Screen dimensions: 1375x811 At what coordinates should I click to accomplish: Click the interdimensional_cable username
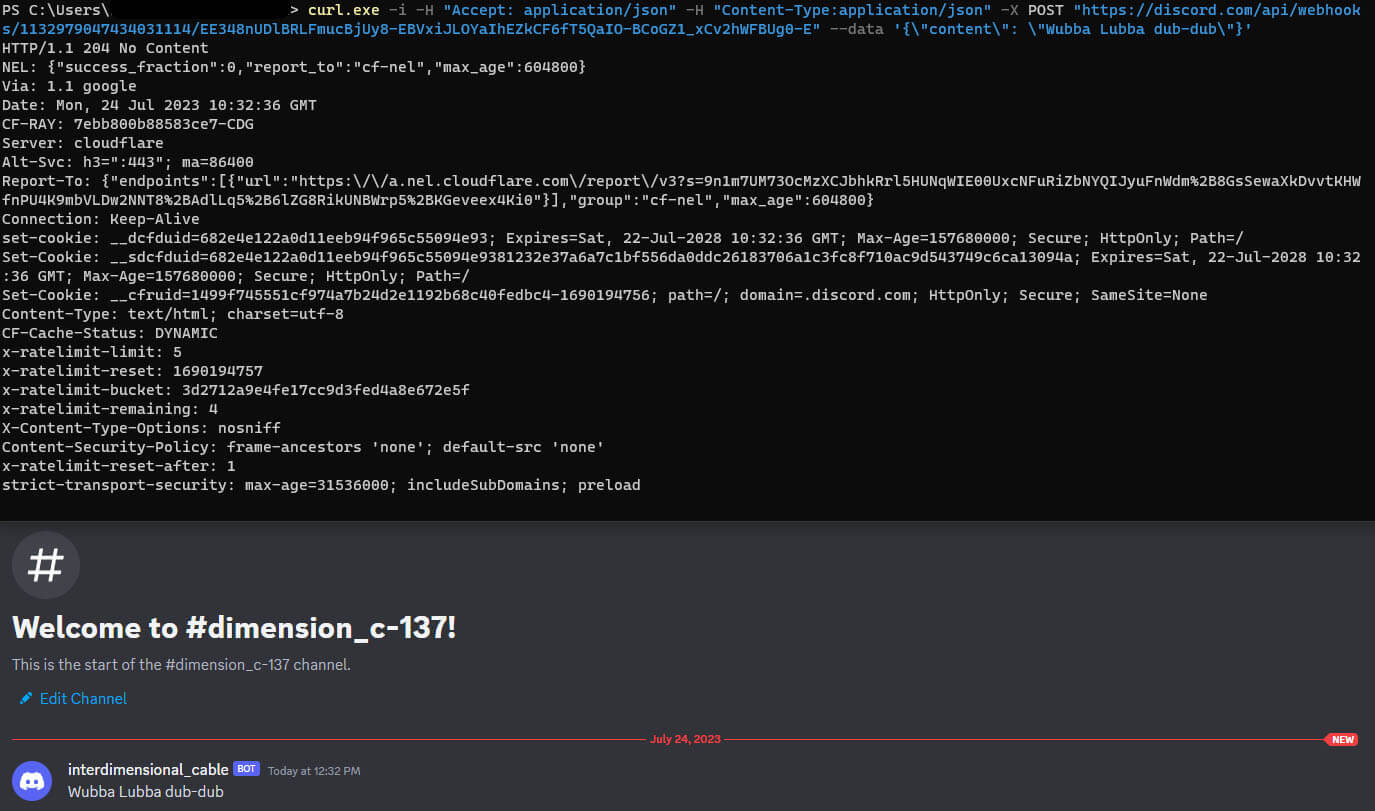point(148,769)
